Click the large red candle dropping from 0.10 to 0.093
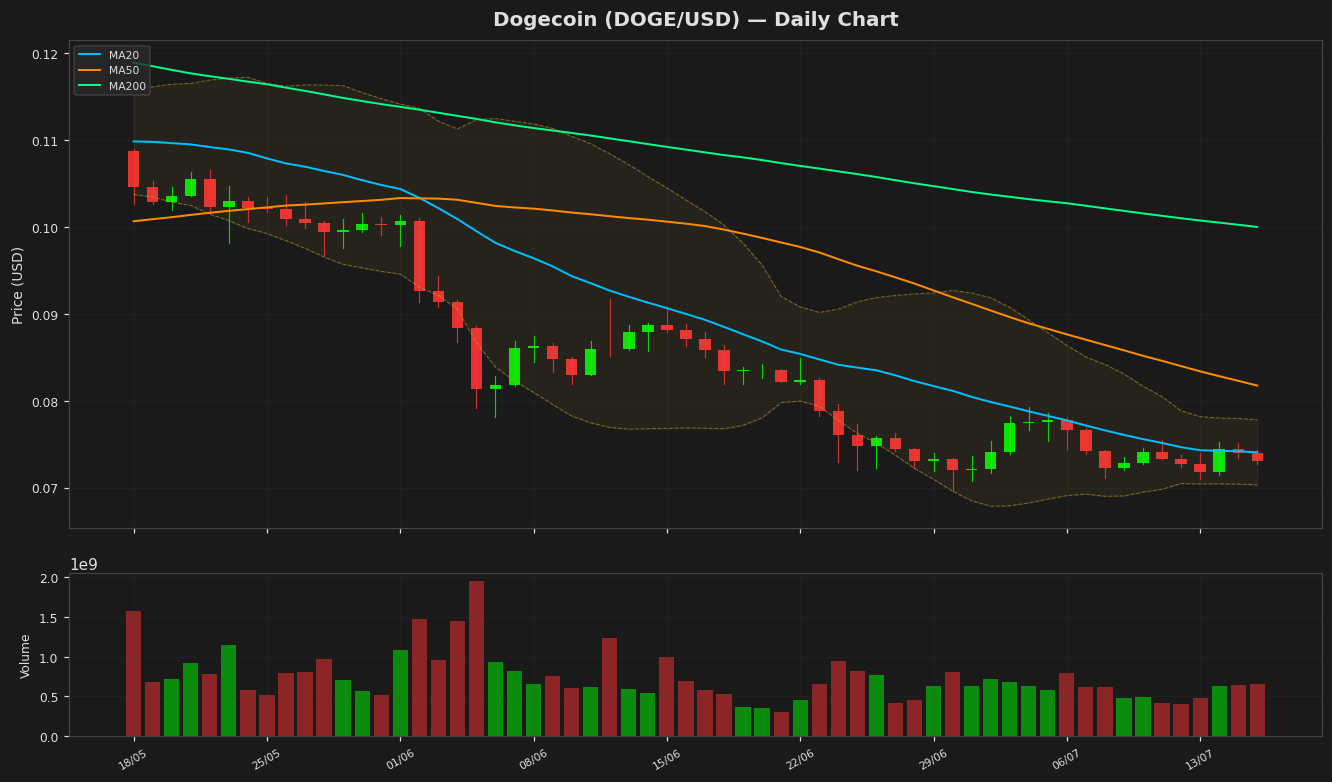Screen dimensions: 1332x782 pos(419,256)
